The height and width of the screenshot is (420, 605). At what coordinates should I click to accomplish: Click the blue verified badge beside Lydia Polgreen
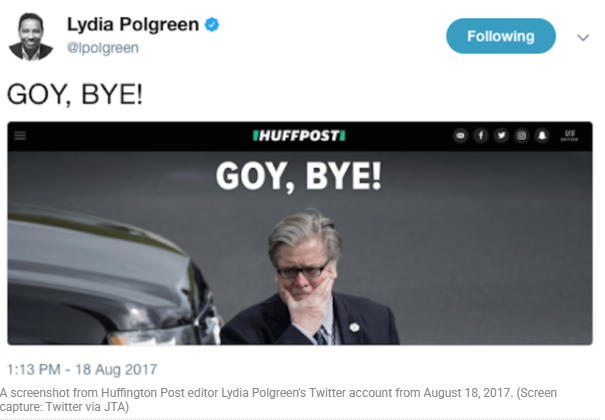[212, 25]
